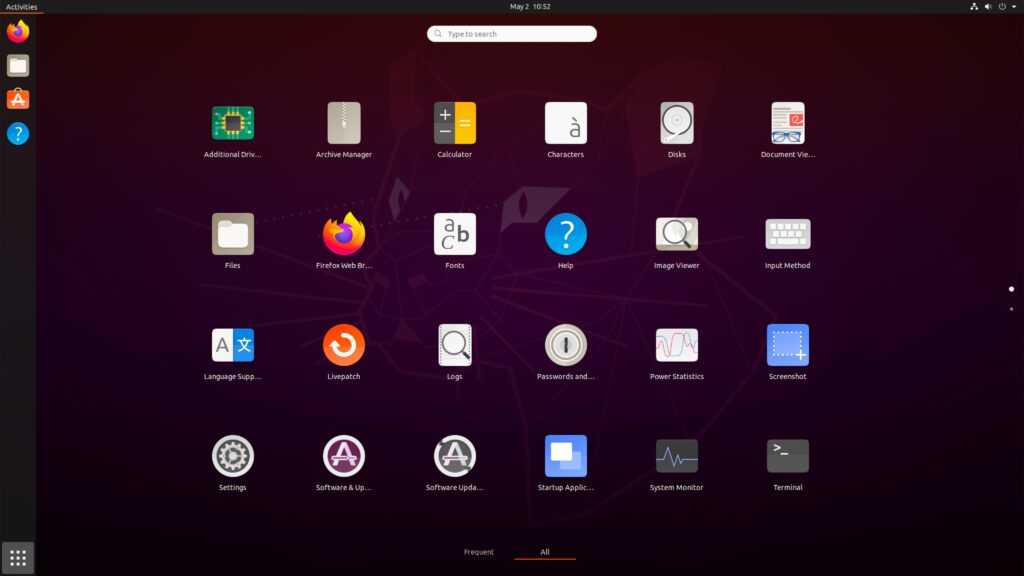Open Passwords and Keys
Screen dimensions: 1024x576
click(x=566, y=345)
